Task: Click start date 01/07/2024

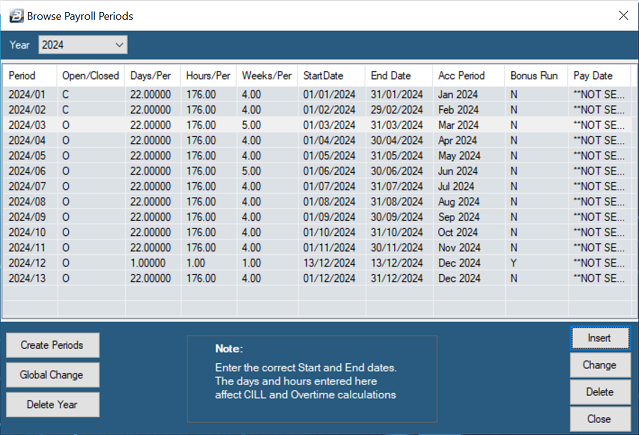Action: point(329,186)
